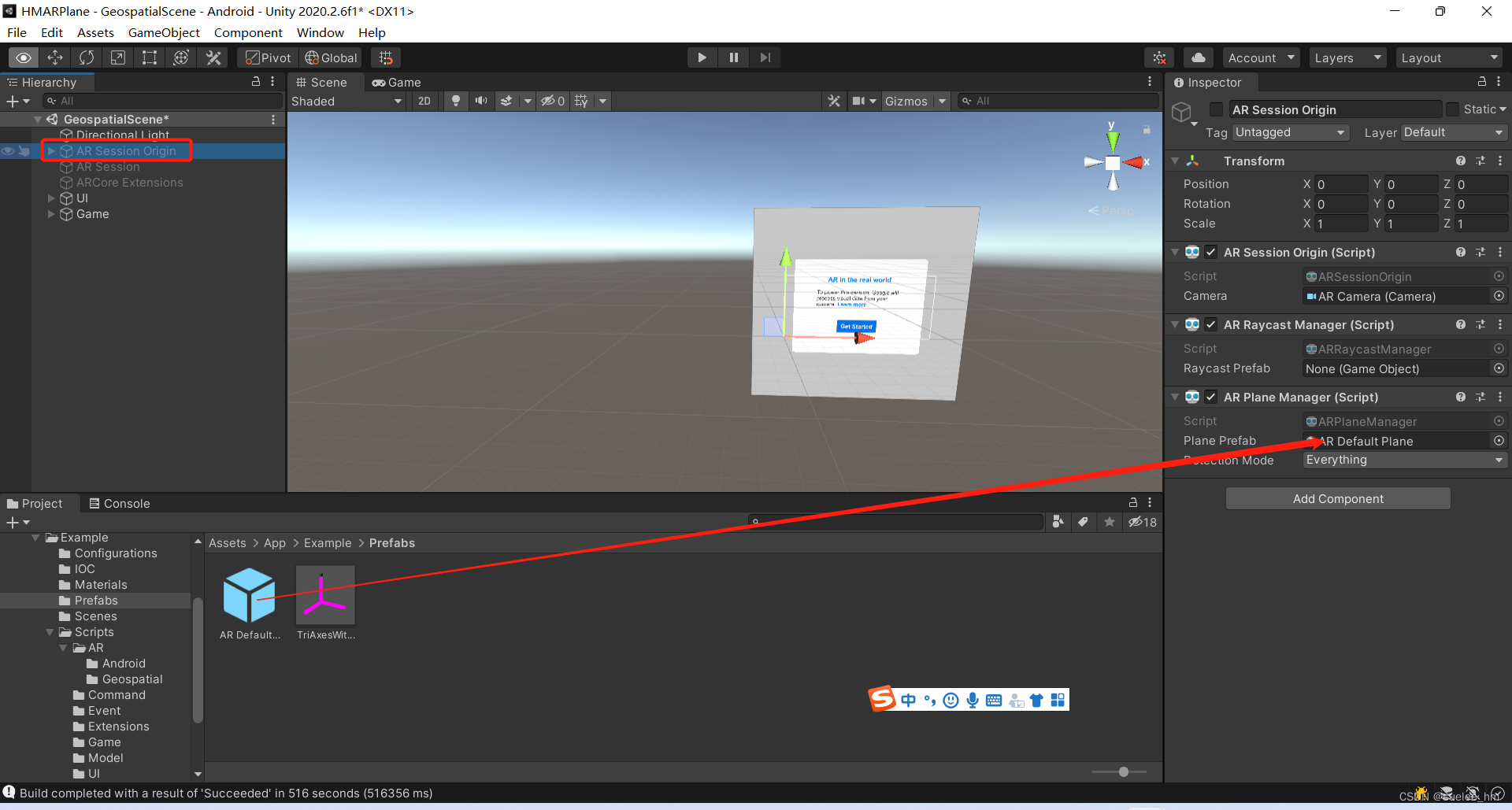Toggle the Static checkbox
This screenshot has width=1512, height=810.
[x=1452, y=109]
